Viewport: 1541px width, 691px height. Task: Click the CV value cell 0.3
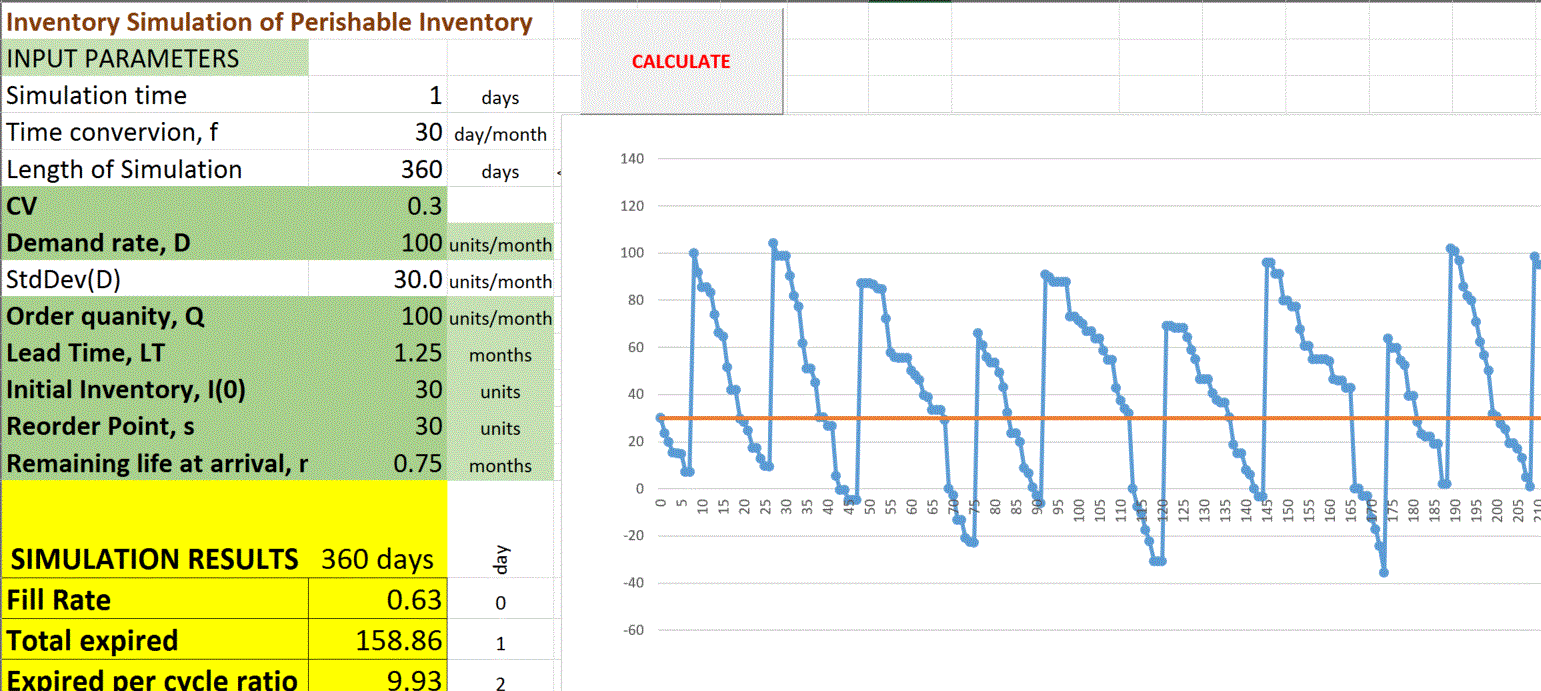(378, 207)
